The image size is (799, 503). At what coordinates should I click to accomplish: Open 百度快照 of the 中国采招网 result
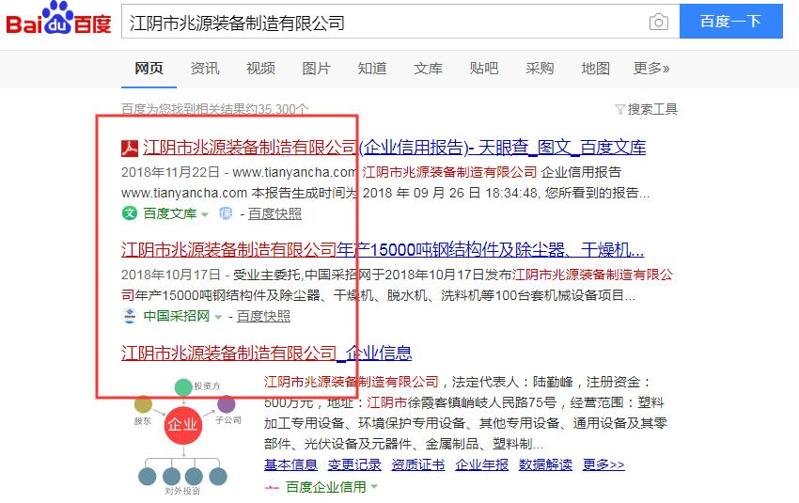[x=263, y=316]
